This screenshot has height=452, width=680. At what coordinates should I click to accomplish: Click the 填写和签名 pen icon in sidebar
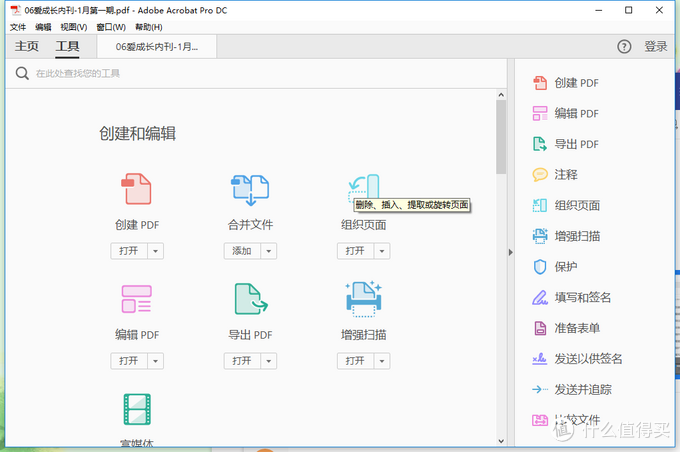click(540, 298)
